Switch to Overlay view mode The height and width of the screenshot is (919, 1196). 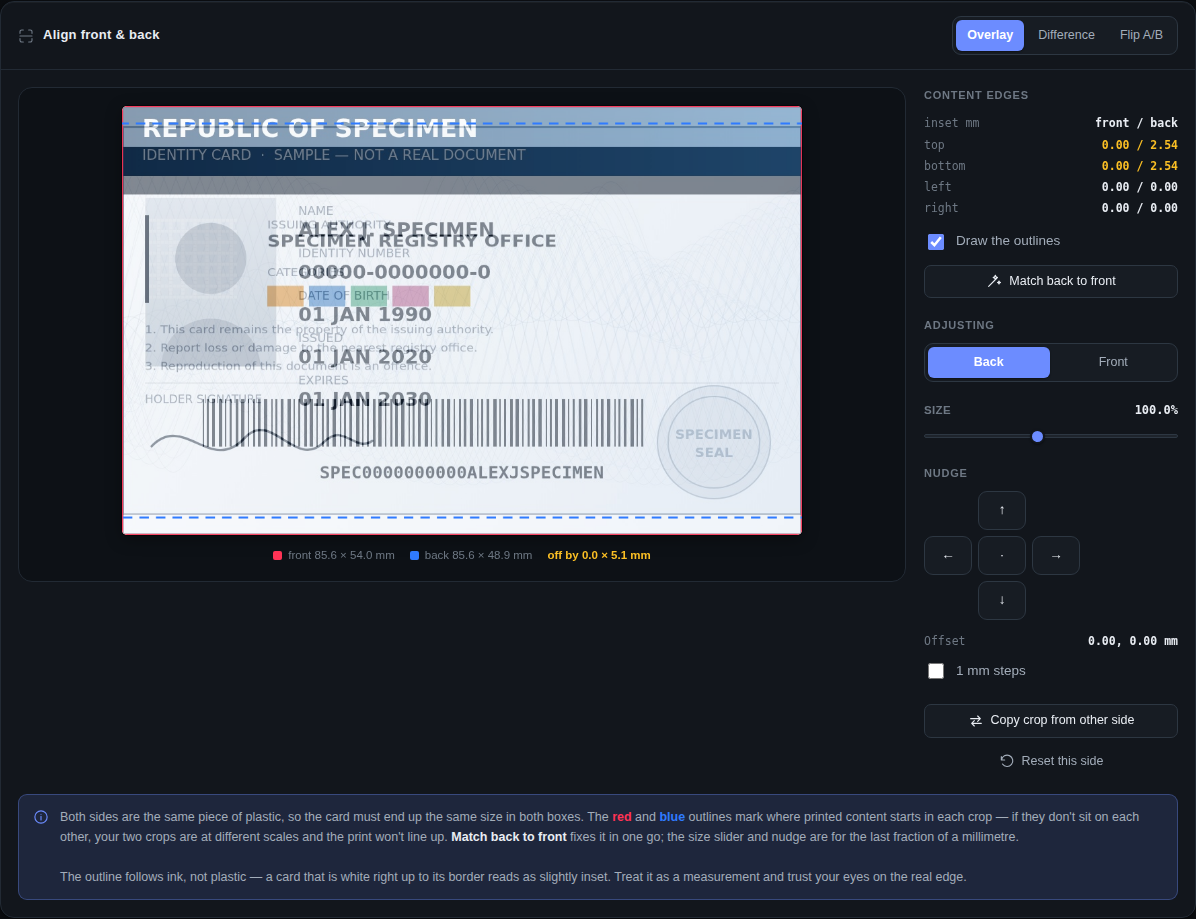point(989,35)
